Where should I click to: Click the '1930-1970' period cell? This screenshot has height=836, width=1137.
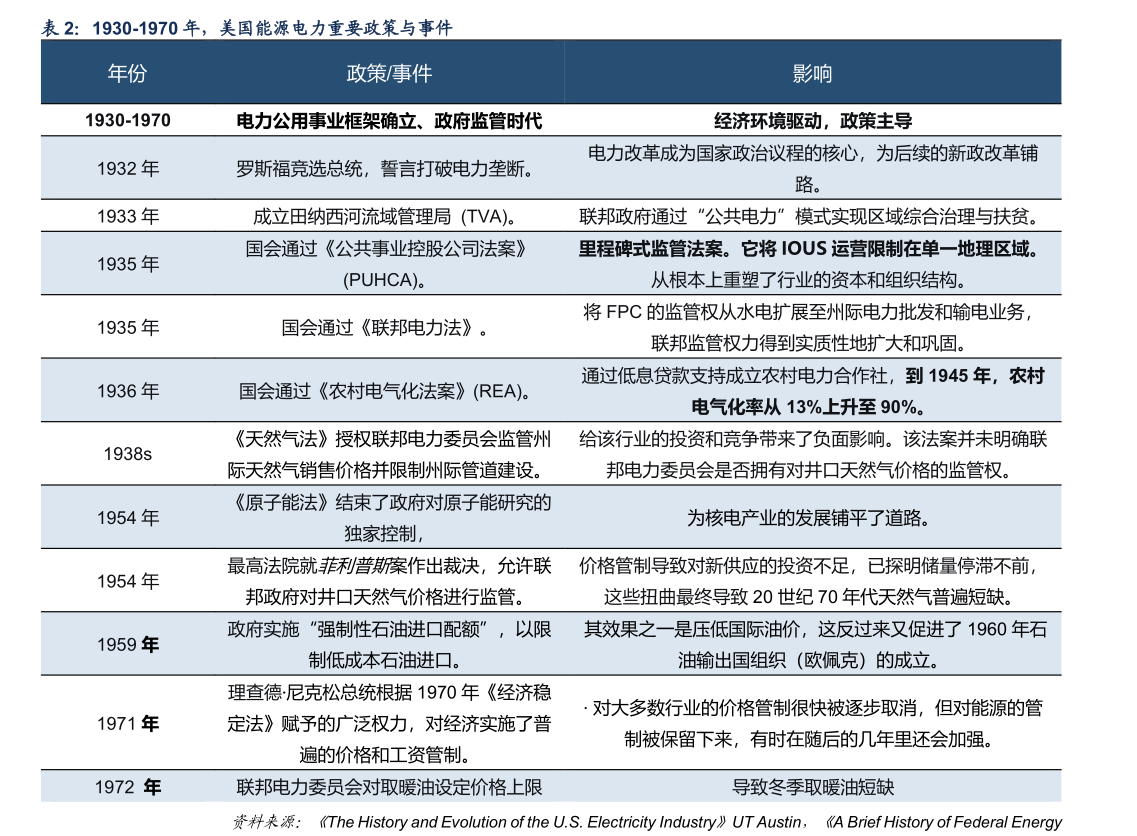tap(128, 120)
